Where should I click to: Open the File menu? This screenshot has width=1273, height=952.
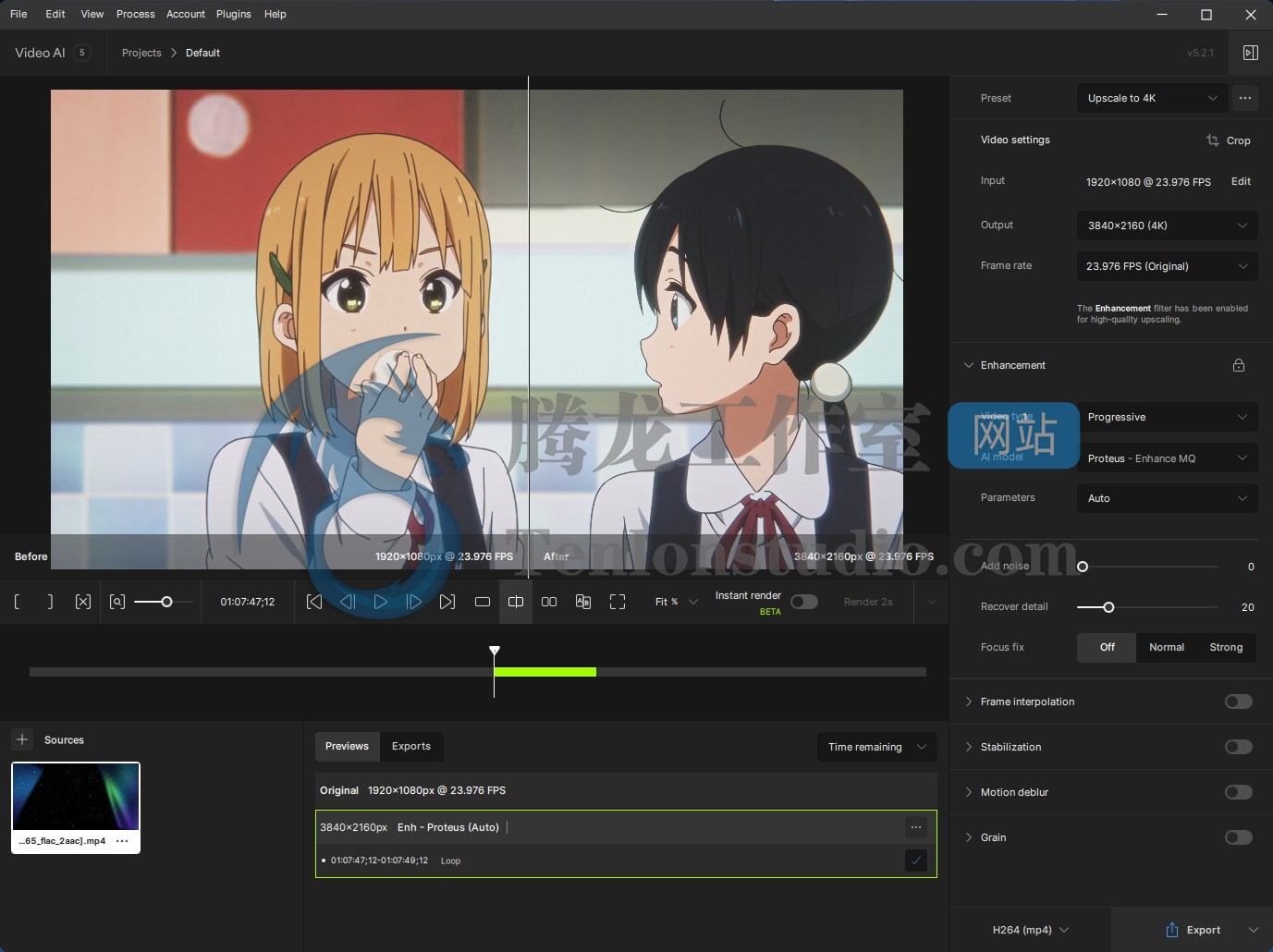18,14
